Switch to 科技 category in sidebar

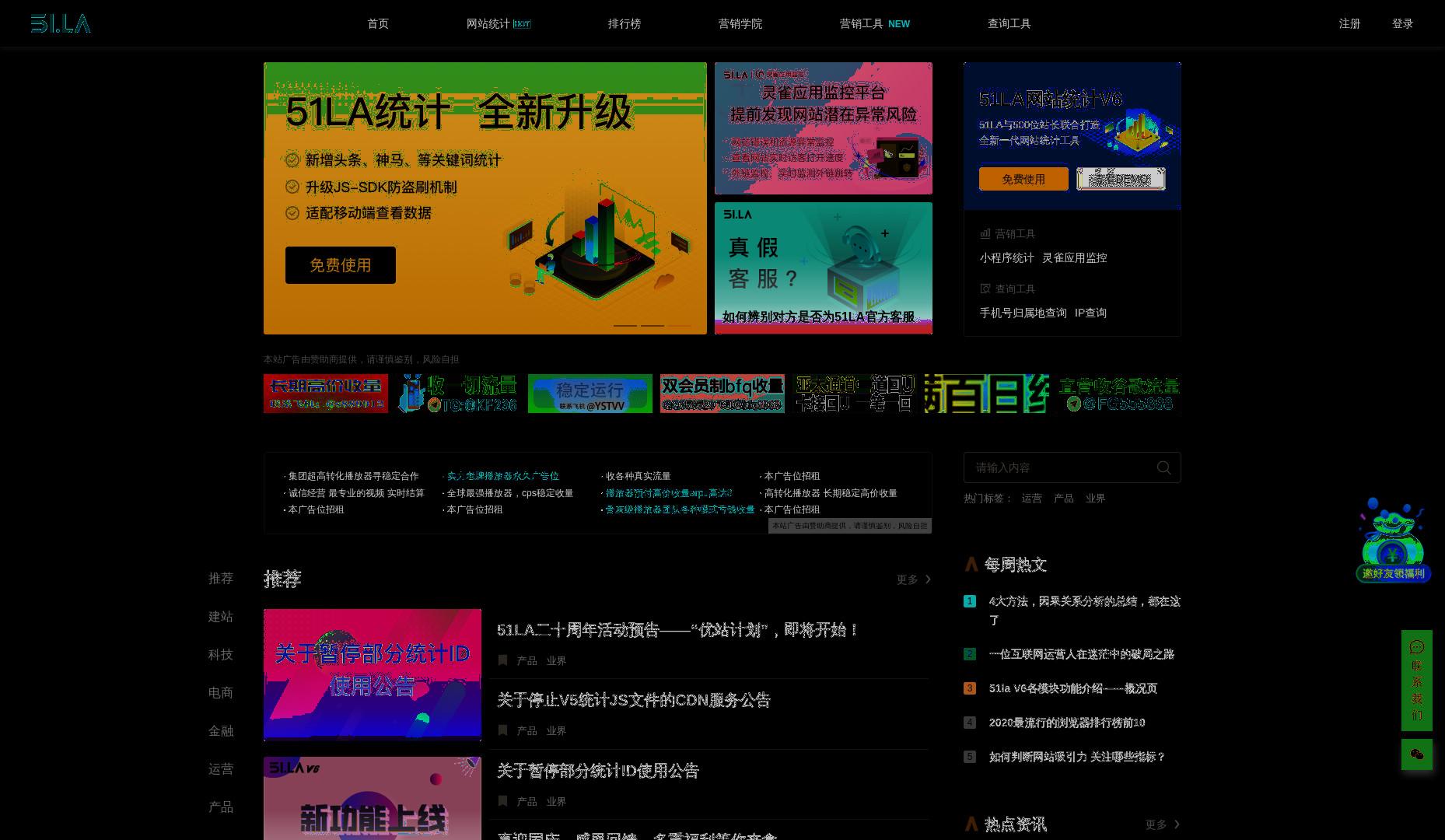pos(221,654)
